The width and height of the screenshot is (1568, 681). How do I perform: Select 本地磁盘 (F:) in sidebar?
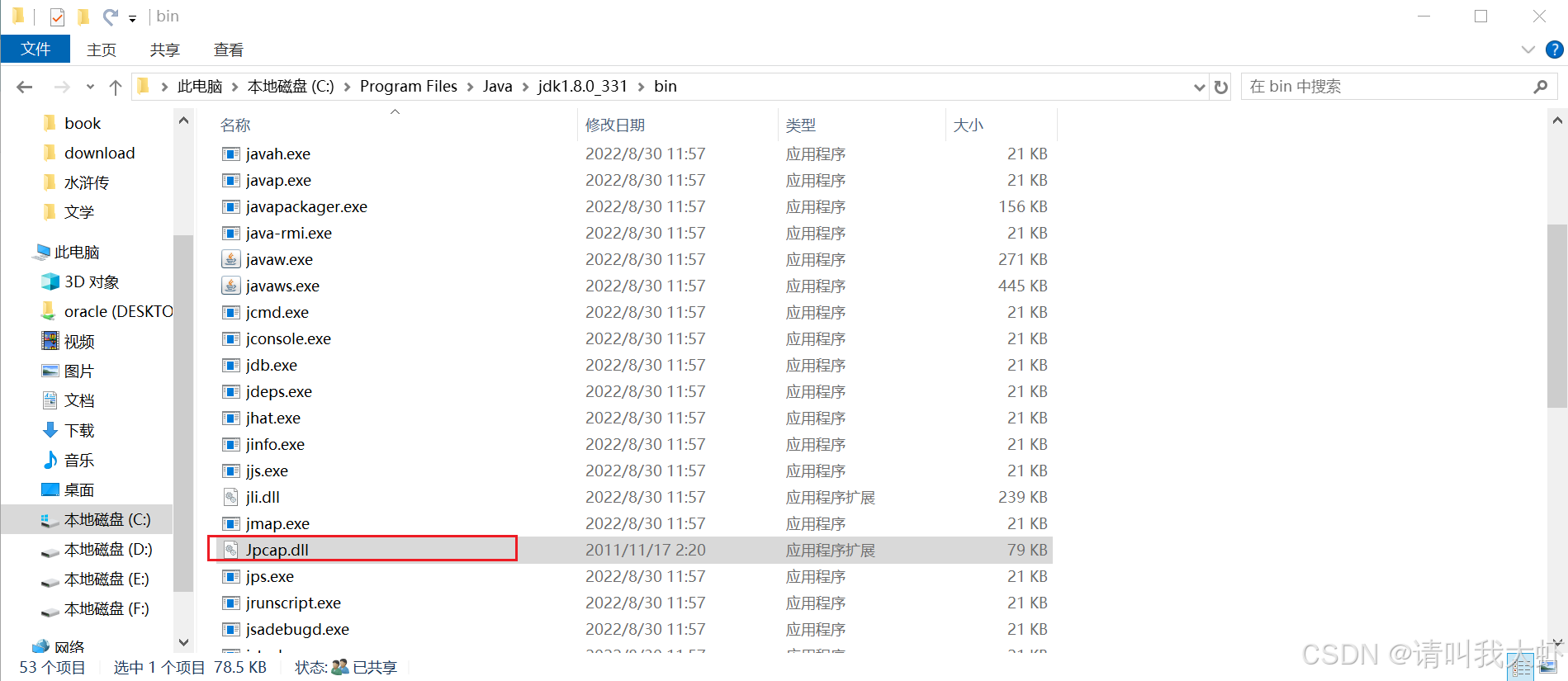click(107, 609)
